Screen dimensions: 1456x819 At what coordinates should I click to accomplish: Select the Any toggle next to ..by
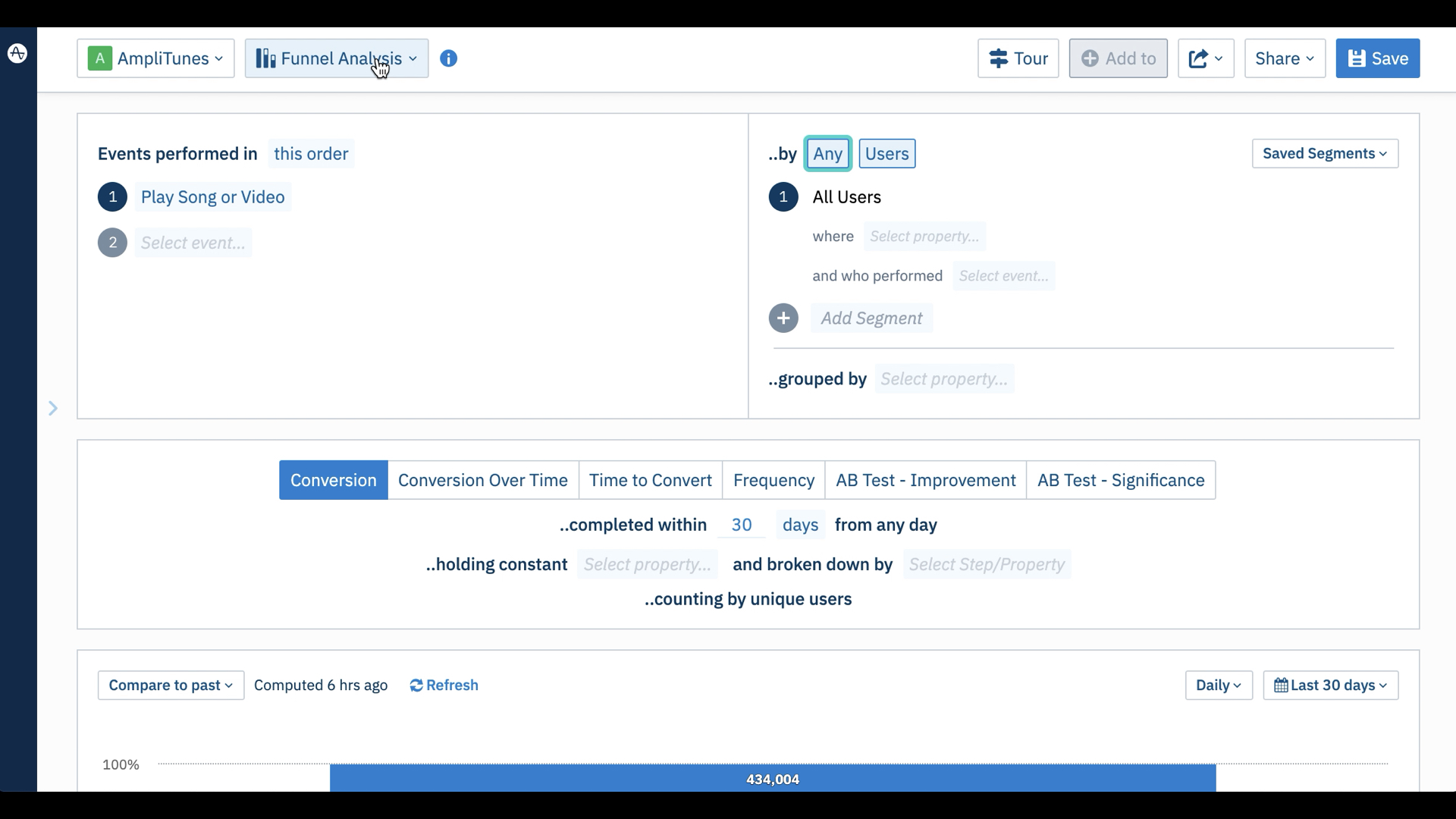[827, 154]
